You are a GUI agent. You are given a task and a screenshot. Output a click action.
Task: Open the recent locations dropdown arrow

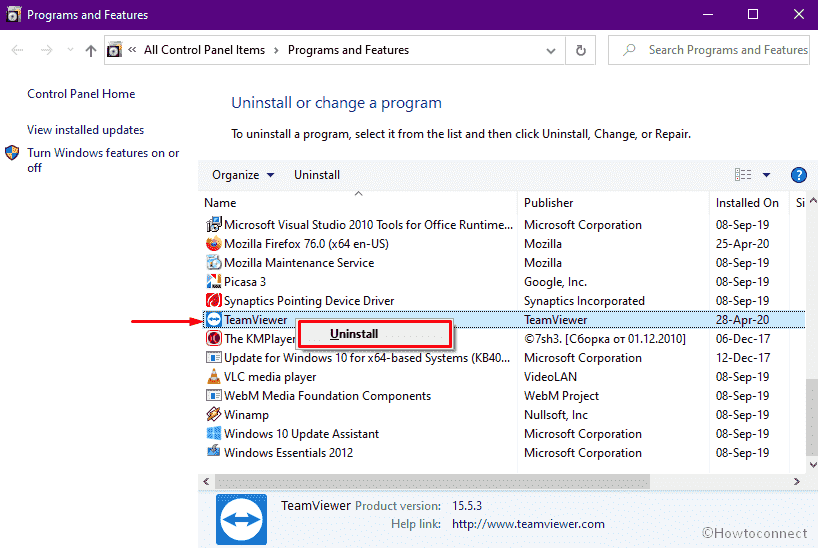pos(70,50)
